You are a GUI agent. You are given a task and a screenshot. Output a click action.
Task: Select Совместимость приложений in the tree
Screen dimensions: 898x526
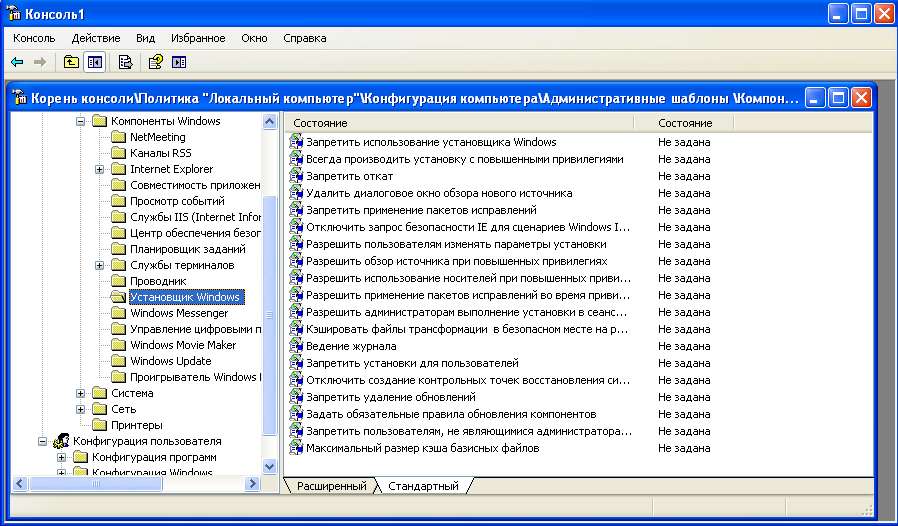tap(195, 185)
